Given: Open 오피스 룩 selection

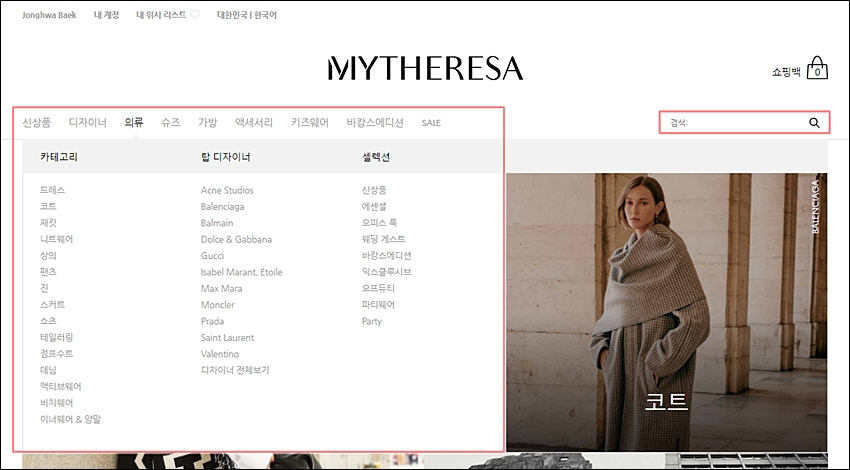Looking at the screenshot, I should click(x=379, y=222).
